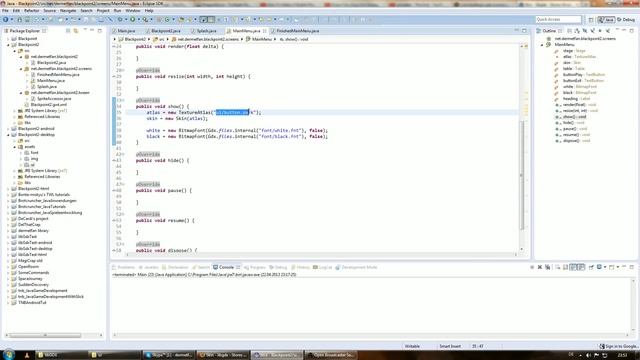Open the File menu
This screenshot has height=360, width=640.
pyautogui.click(x=5, y=11)
